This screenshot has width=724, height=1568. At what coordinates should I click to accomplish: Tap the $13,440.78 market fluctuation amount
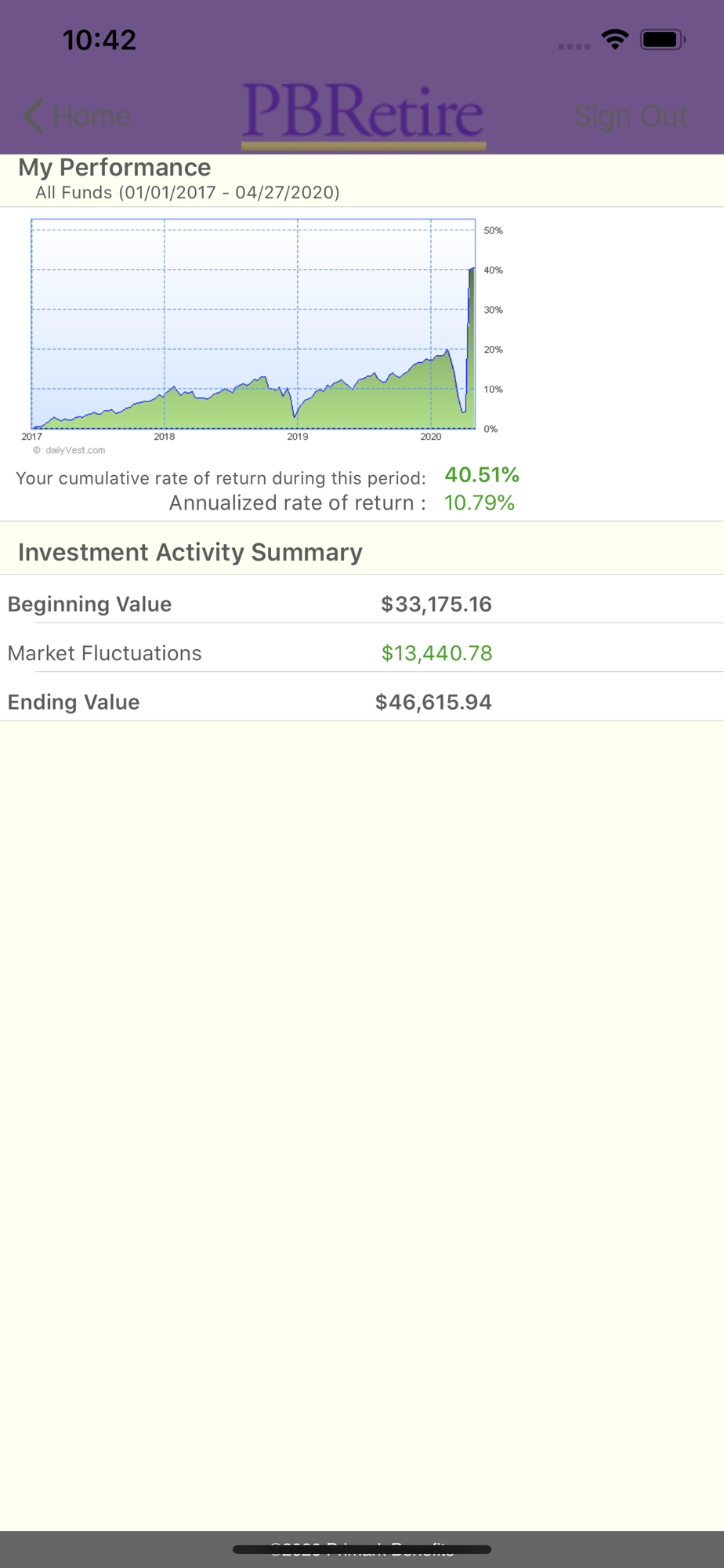click(436, 653)
